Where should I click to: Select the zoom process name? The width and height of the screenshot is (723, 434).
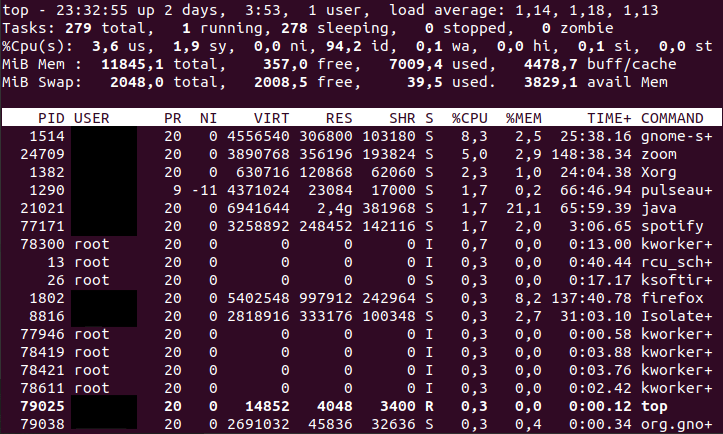pyautogui.click(x=659, y=155)
